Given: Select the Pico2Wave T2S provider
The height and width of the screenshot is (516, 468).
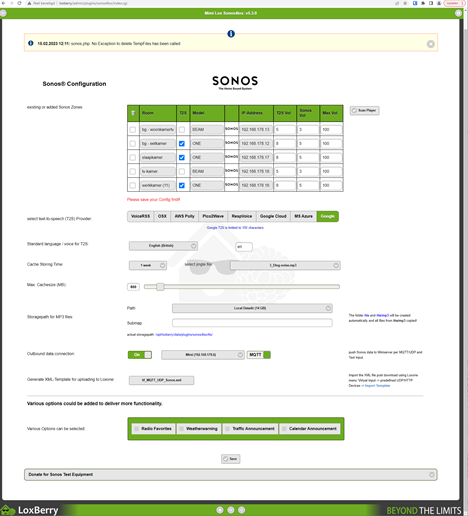Looking at the screenshot, I should [213, 216].
